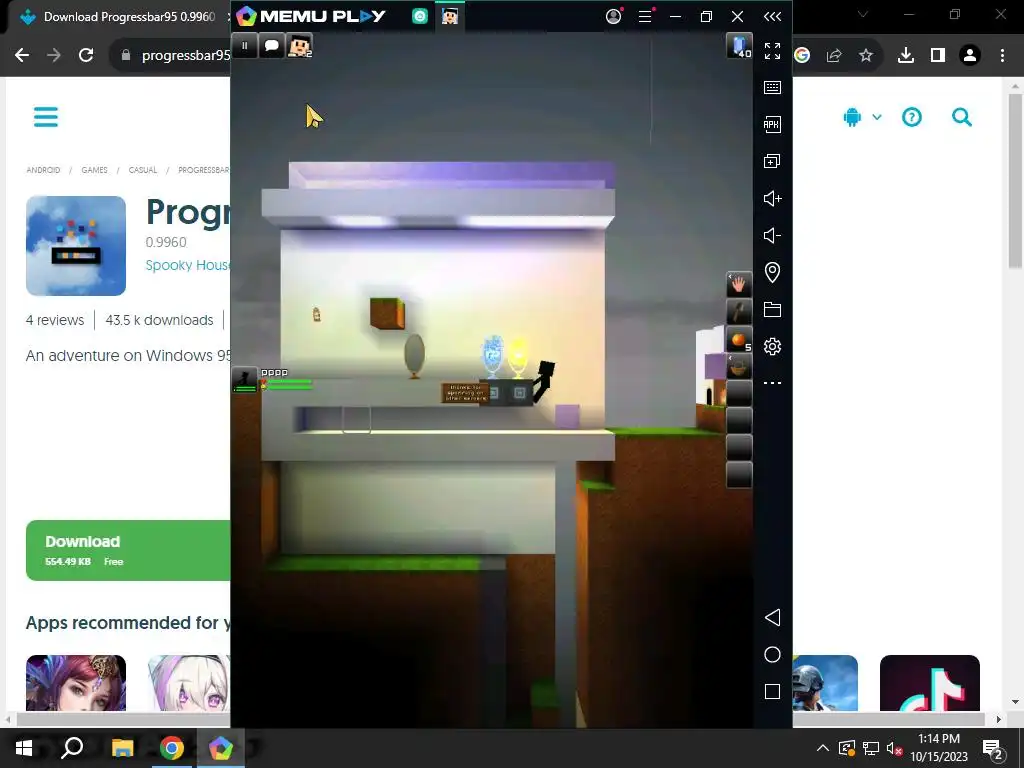
Task: Open Chrome profile avatar
Action: point(970,56)
